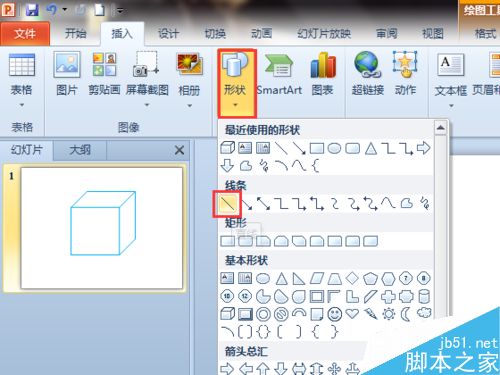Choose the cylinder (can) in 基本形状
500x375 pixels.
424,296
